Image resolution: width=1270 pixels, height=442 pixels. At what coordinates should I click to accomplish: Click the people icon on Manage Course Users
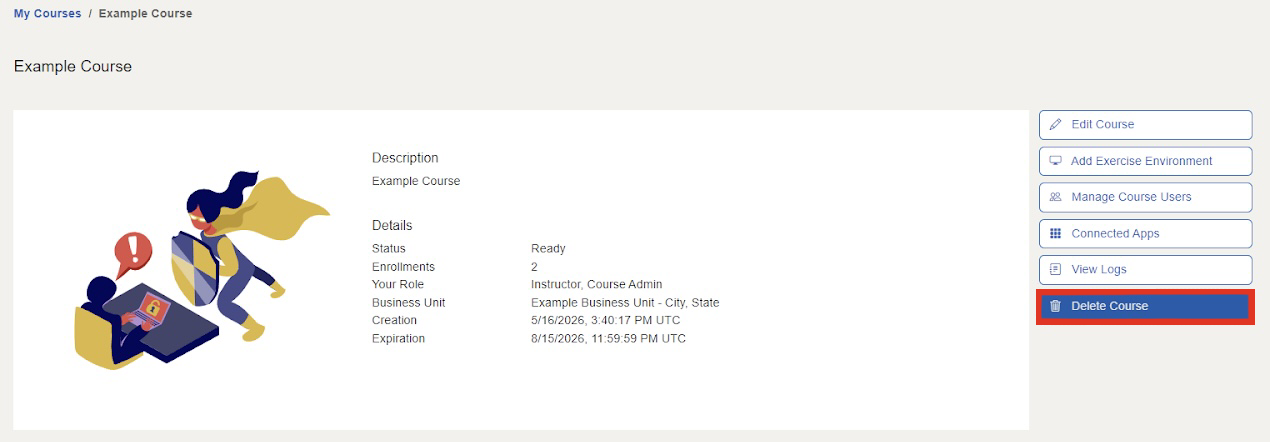coord(1055,197)
